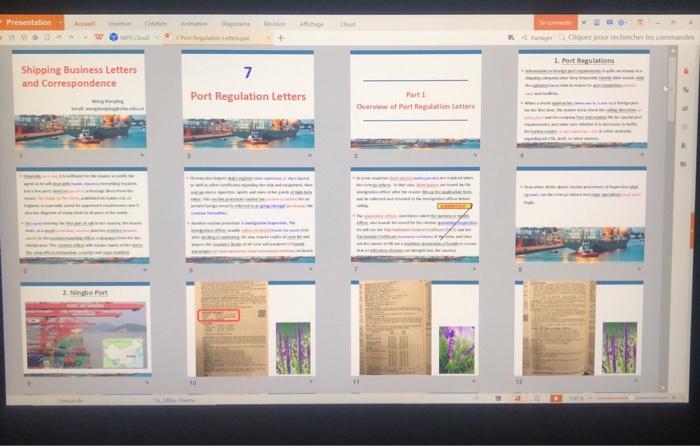Open the Création ribbon tab

coord(155,24)
